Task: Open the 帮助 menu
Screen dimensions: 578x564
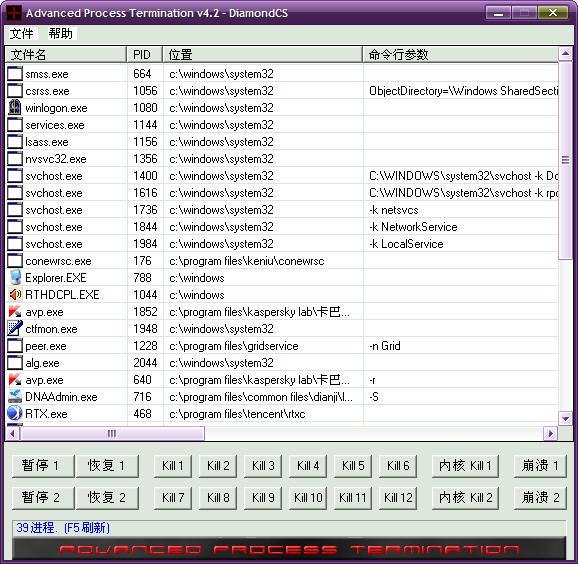Action: [61, 34]
